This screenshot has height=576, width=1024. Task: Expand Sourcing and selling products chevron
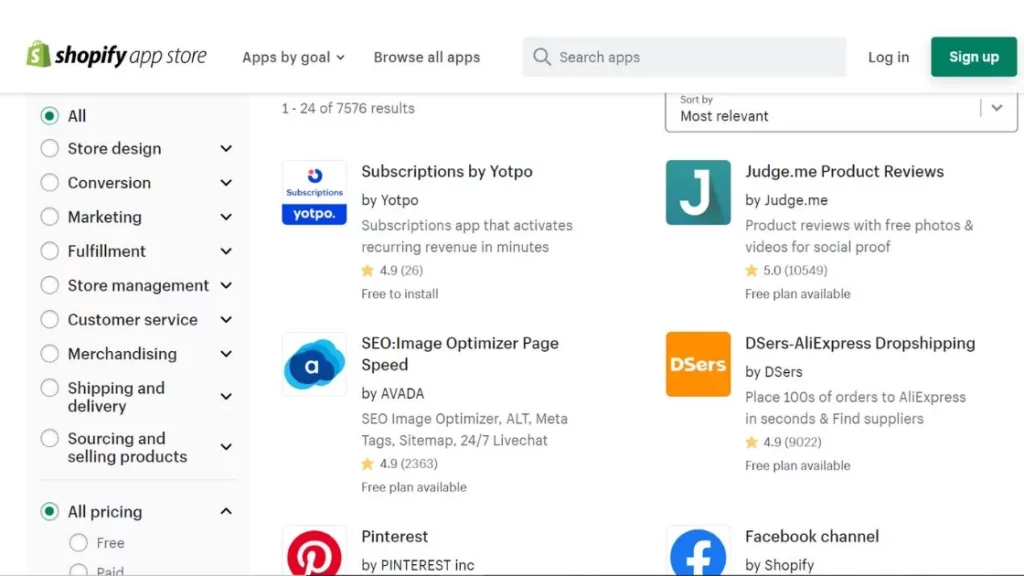(226, 447)
